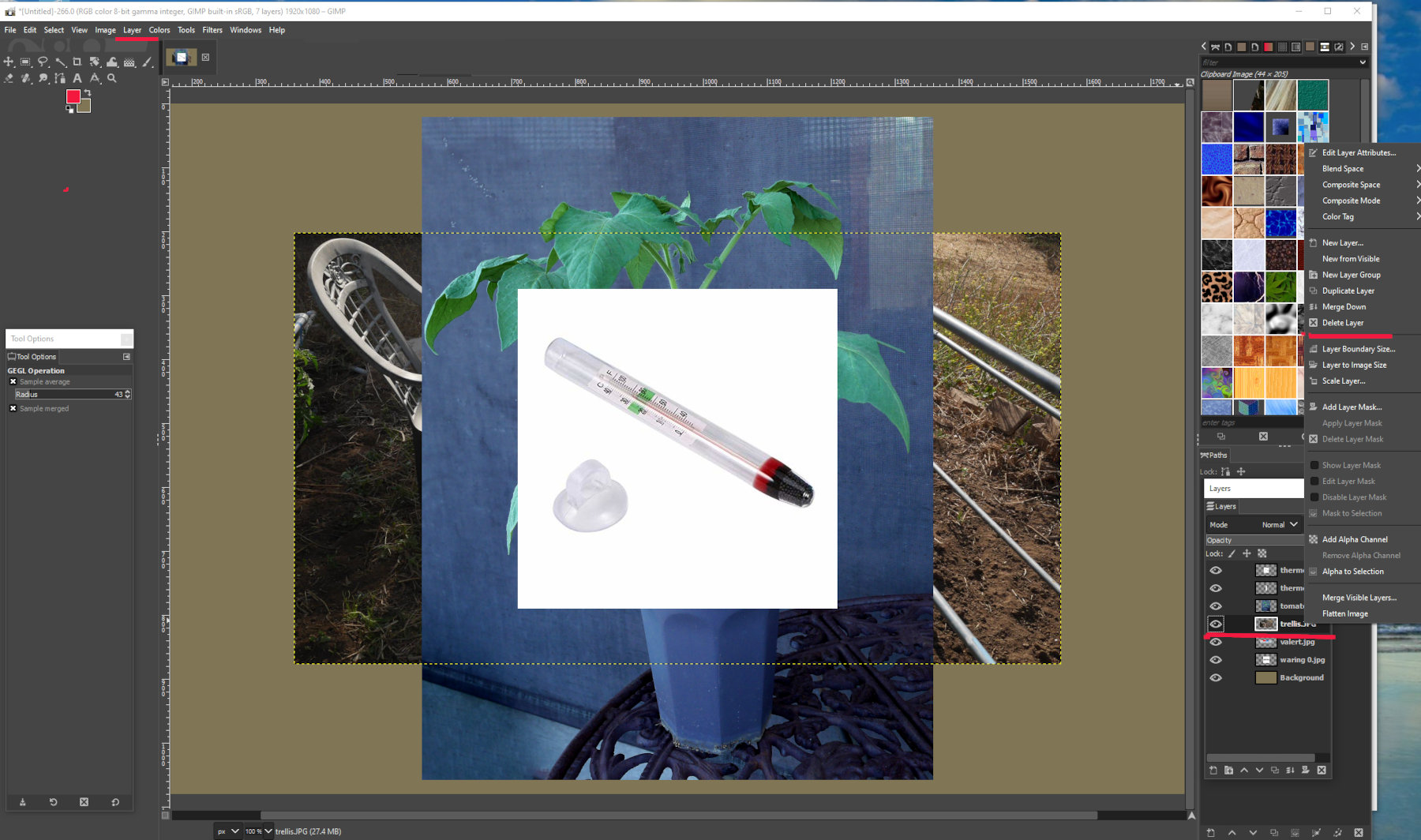Select the Heal tool

25,78
